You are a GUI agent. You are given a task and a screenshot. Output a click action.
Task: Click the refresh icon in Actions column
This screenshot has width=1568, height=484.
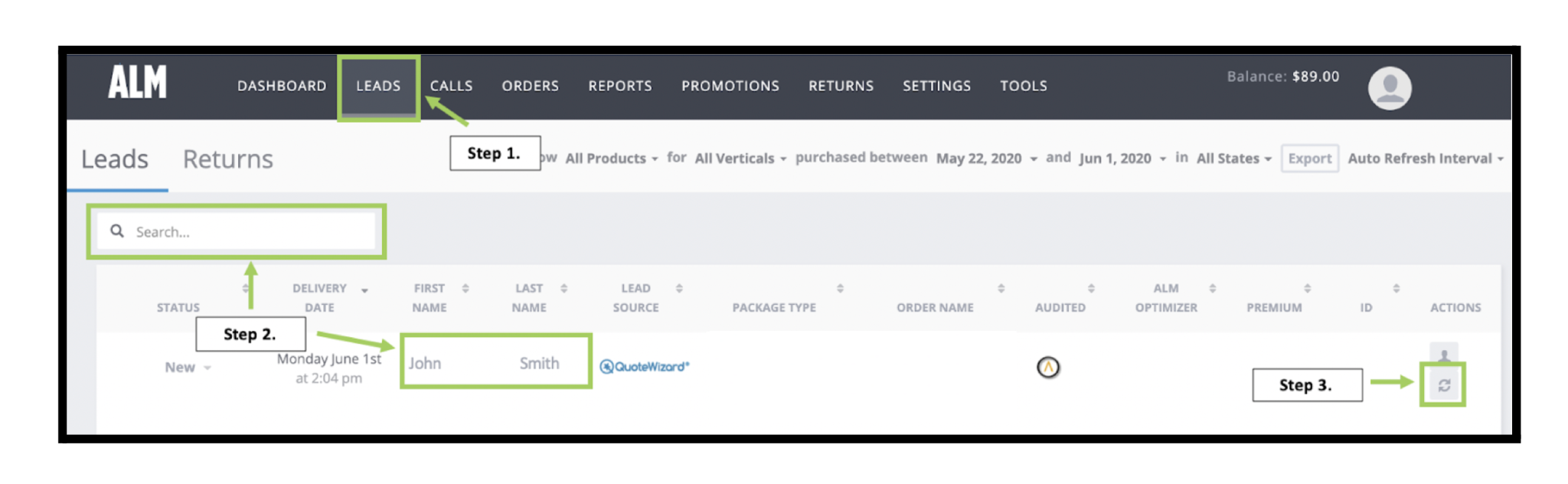point(1444,385)
